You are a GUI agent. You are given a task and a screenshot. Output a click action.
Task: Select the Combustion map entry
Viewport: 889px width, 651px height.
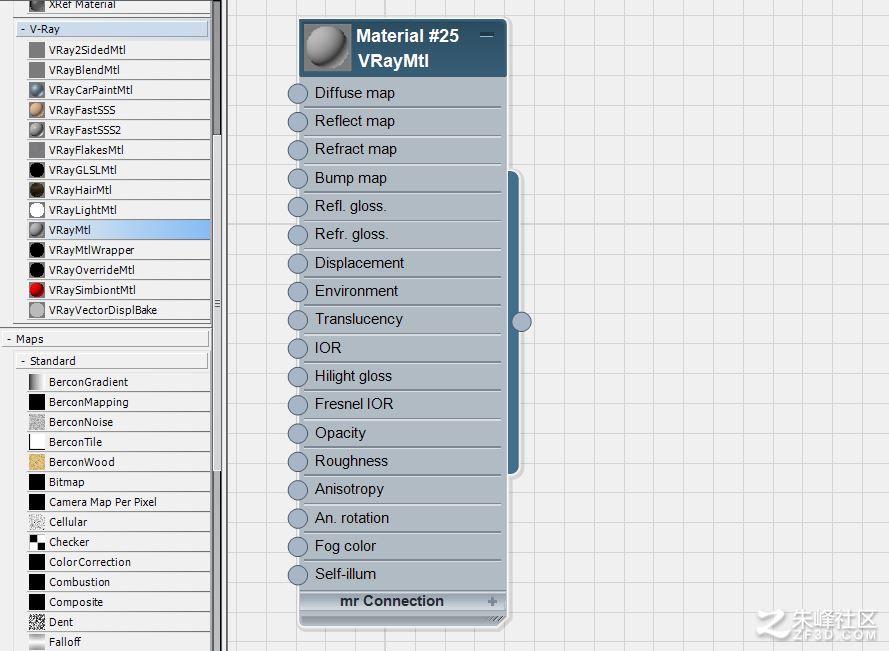[x=119, y=582]
